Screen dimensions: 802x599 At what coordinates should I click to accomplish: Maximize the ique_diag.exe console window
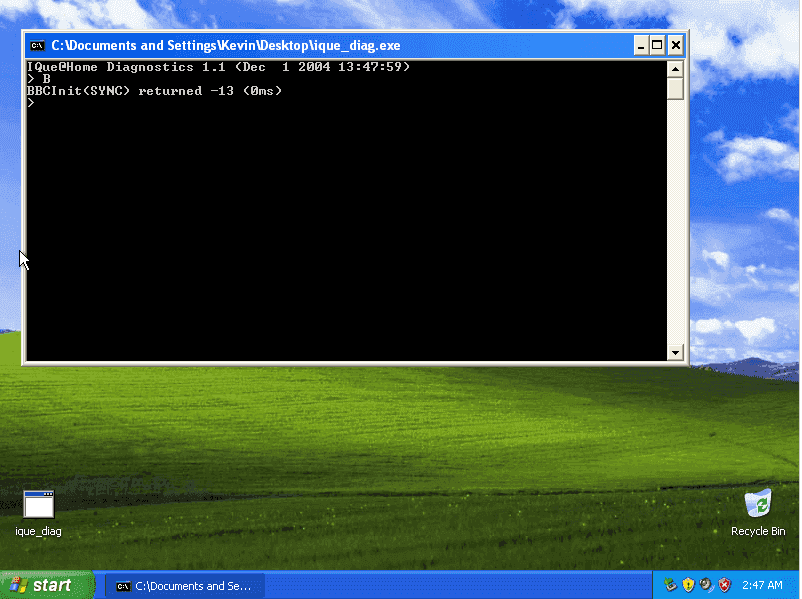point(658,46)
